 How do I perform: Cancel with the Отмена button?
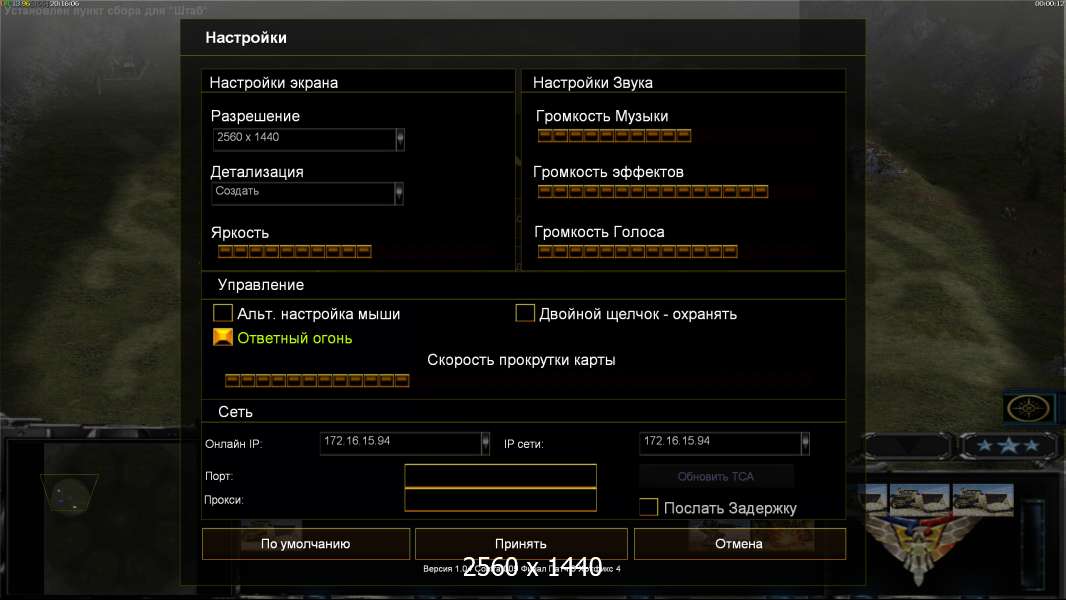click(x=739, y=544)
